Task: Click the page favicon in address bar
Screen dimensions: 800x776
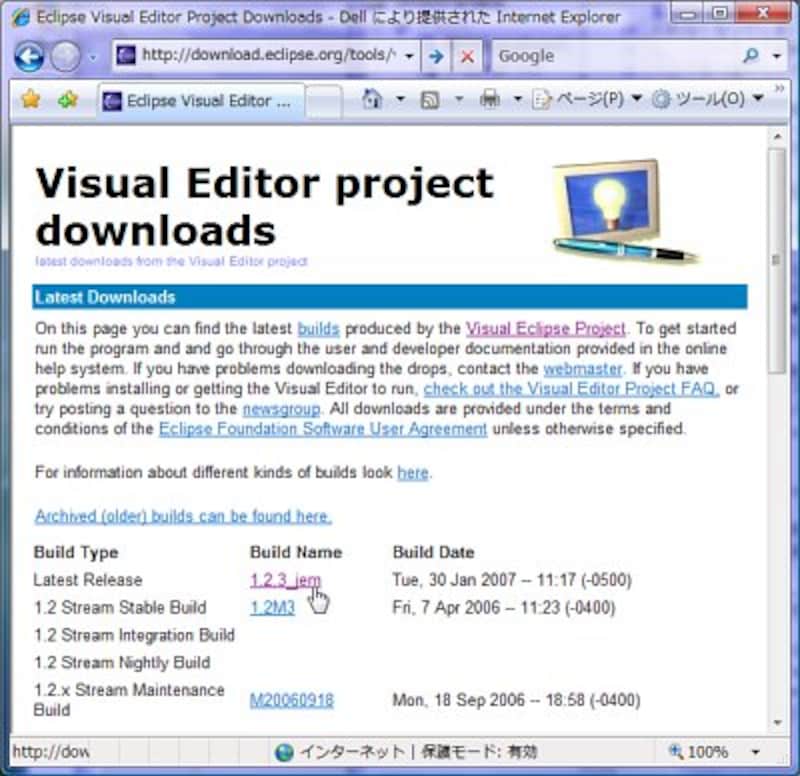Action: click(x=126, y=55)
